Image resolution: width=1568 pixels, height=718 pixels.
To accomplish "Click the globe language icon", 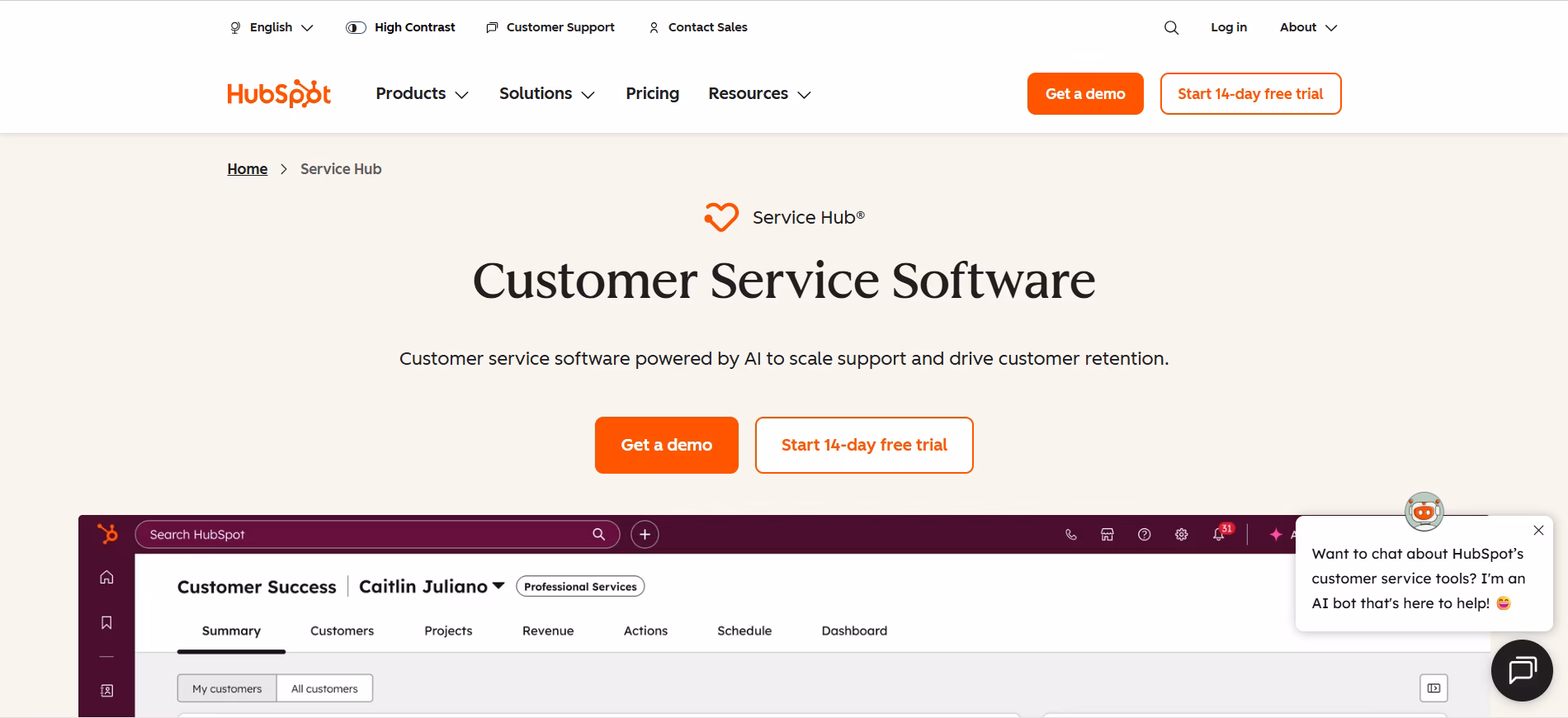I will (x=235, y=27).
